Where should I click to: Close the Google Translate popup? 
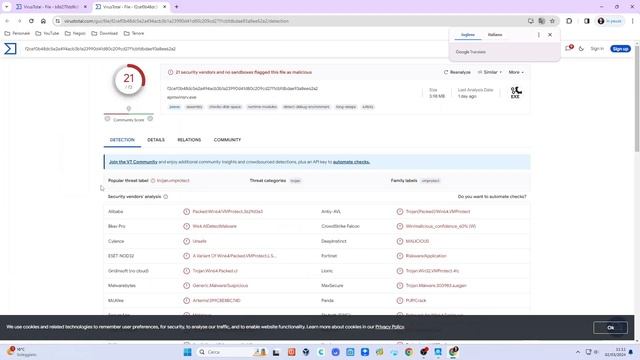(x=550, y=35)
